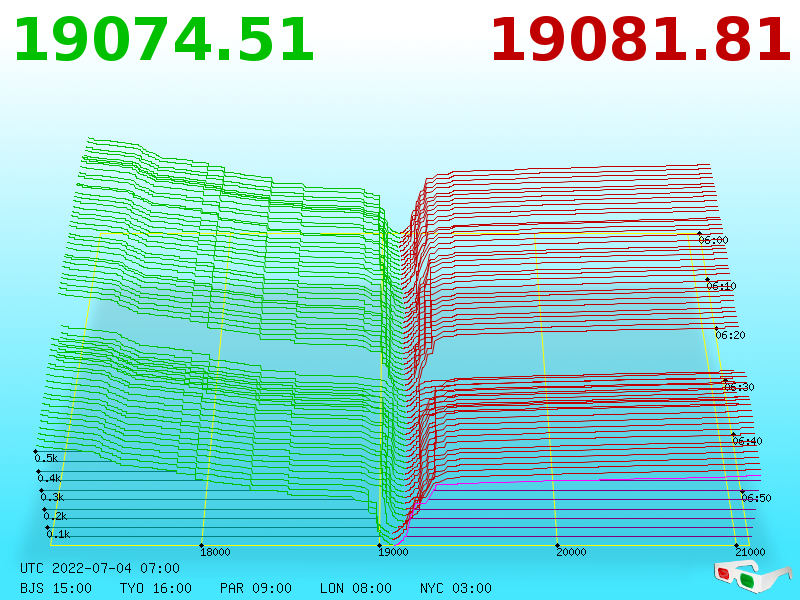
Task: Click the PAR 09:00 time label
Action: point(256,588)
